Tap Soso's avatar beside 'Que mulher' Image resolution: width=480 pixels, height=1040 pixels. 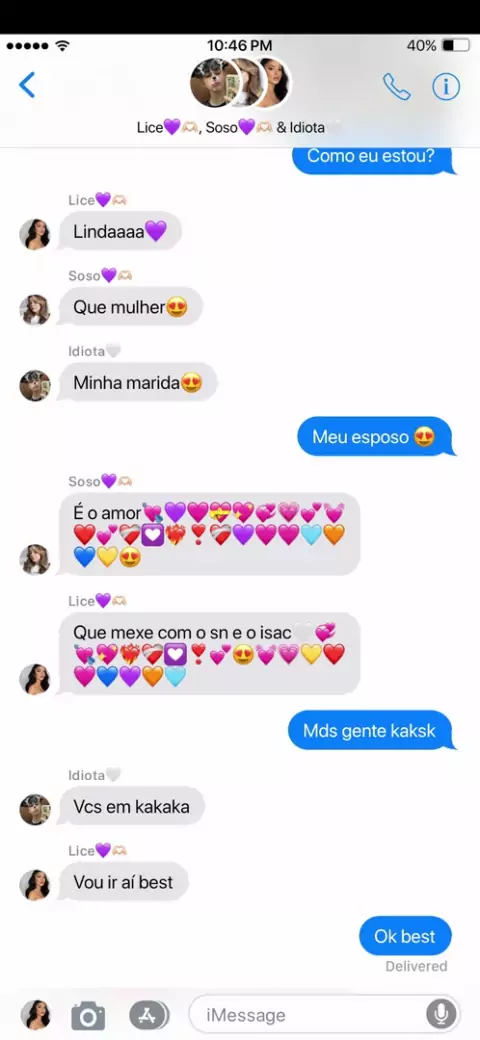[x=34, y=310]
